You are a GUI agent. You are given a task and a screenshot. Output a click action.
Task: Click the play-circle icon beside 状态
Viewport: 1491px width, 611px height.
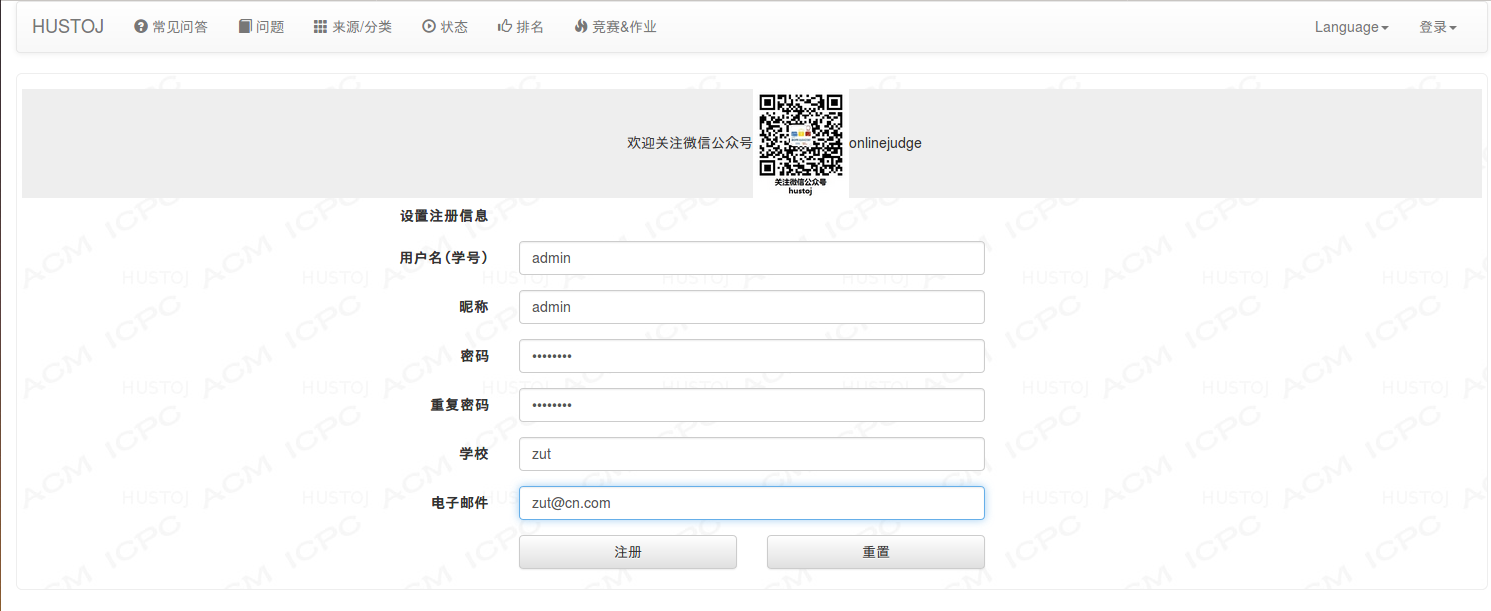point(429,27)
